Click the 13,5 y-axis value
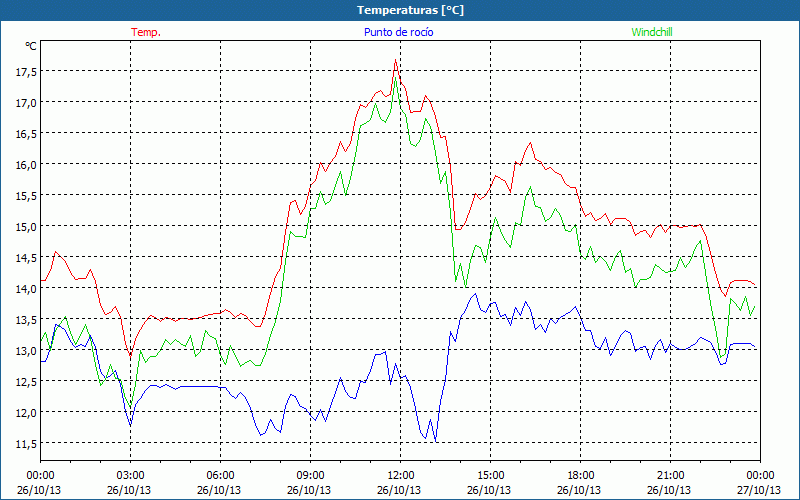This screenshot has height=500, width=800. coord(26,320)
